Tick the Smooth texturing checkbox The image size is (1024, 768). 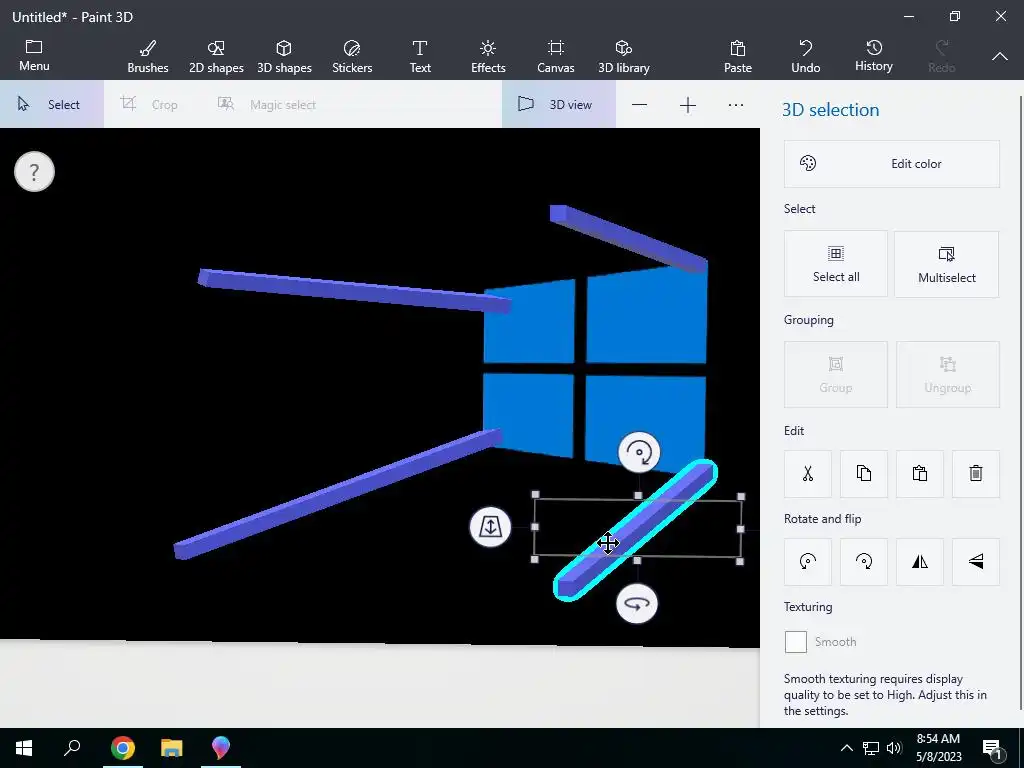pyautogui.click(x=795, y=642)
